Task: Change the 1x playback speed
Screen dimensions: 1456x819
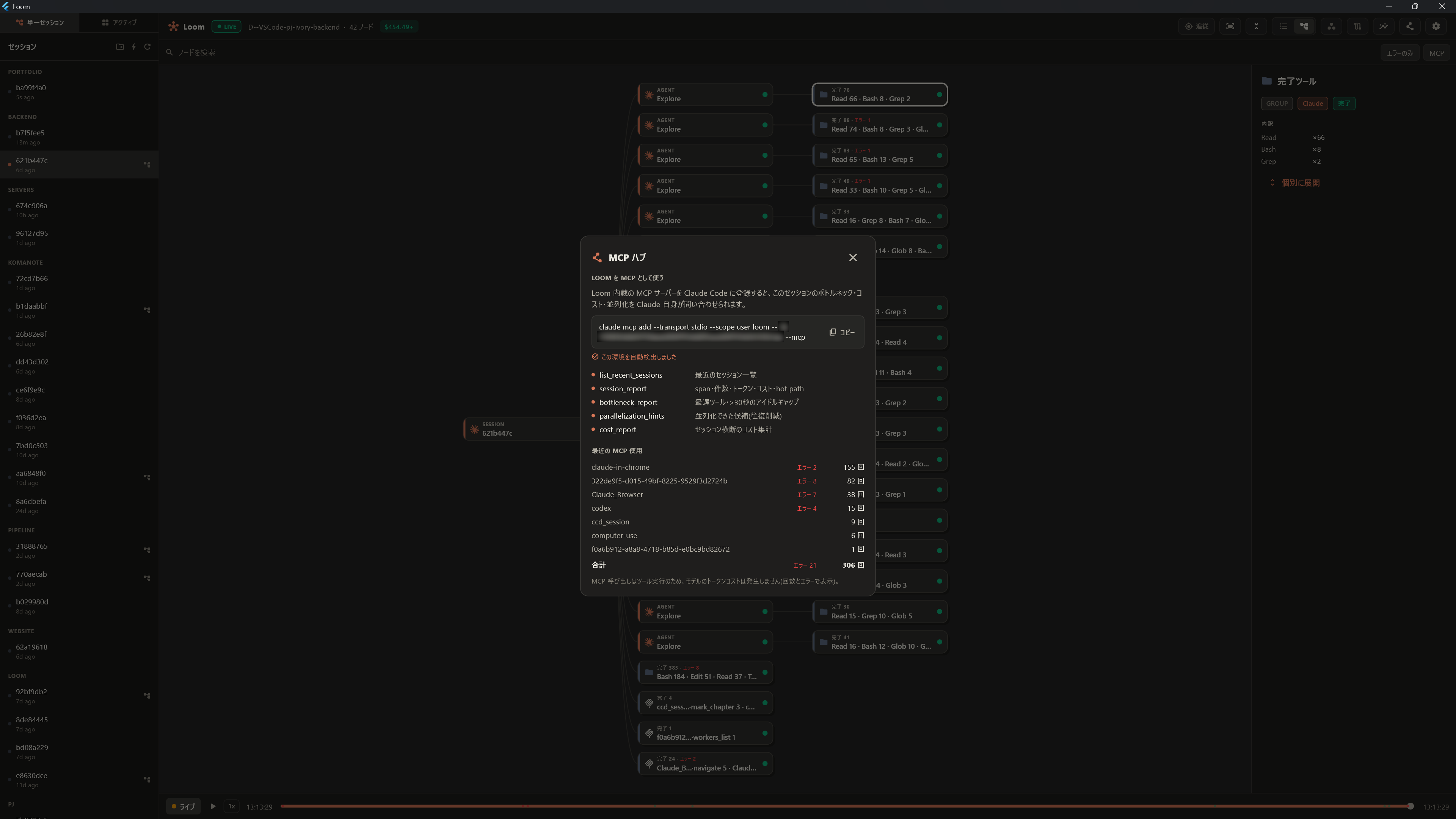Action: pos(231,806)
